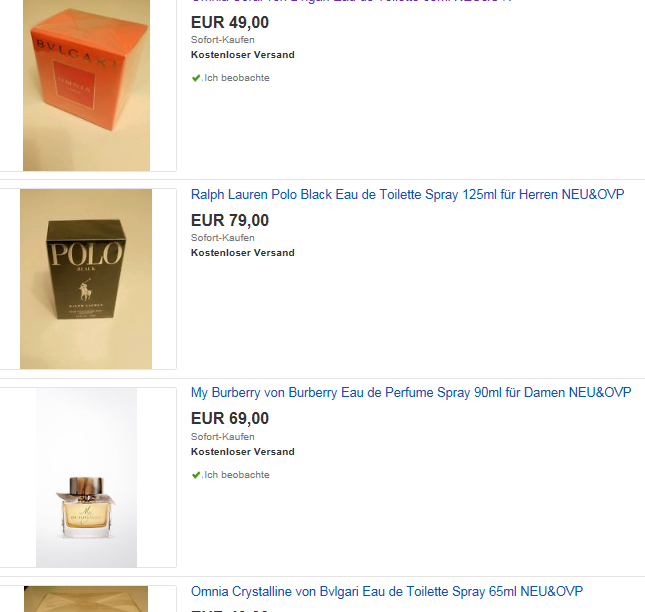Click 'Sofort-Kaufen' under EUR 49,00
This screenshot has height=612, width=645.
coord(223,40)
